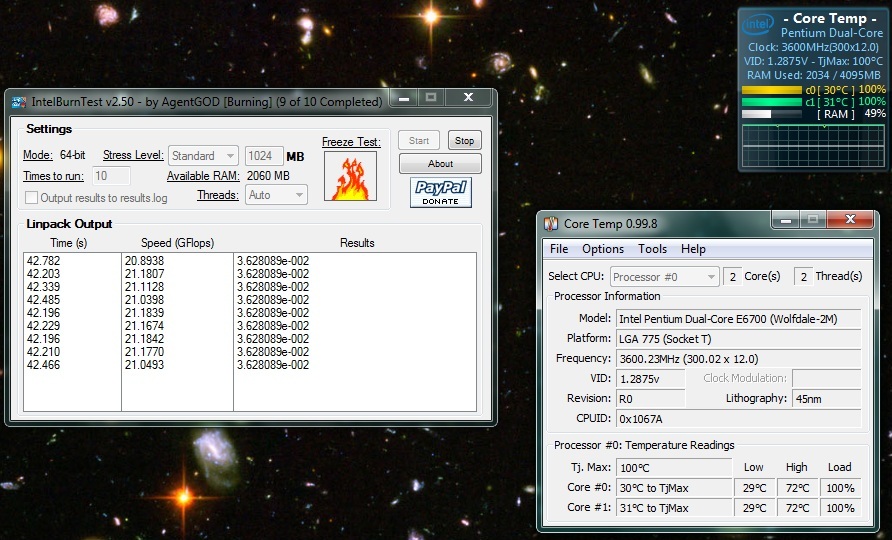Screen dimensions: 892x540
Task: Minimize the Core Temp 0.99.8 window
Action: pos(786,220)
